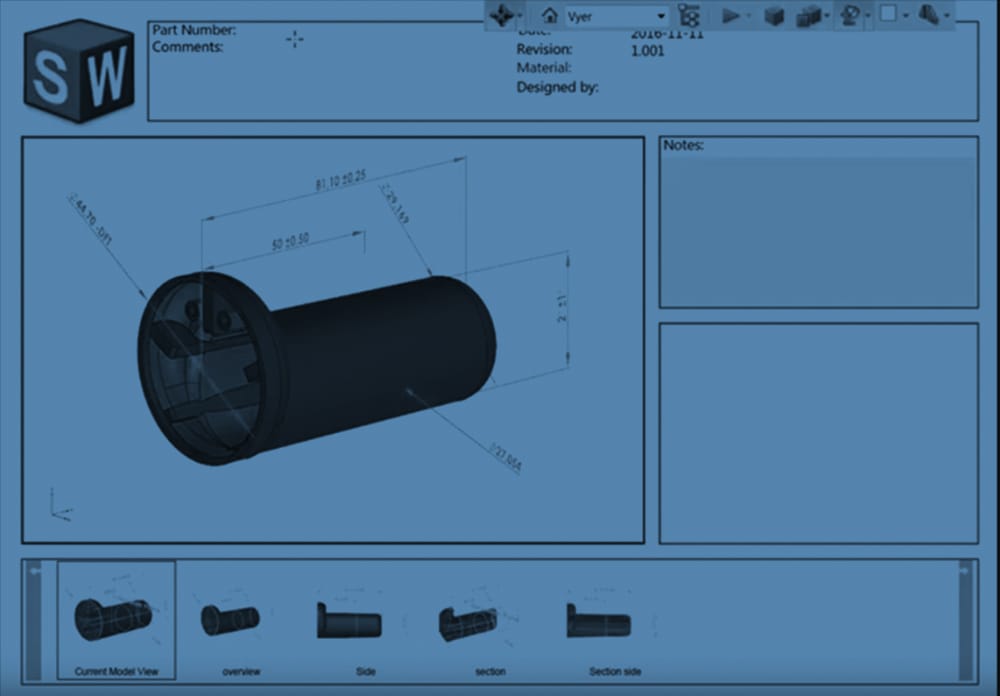Open the Section side view thumbnail
The height and width of the screenshot is (696, 1000).
[598, 620]
